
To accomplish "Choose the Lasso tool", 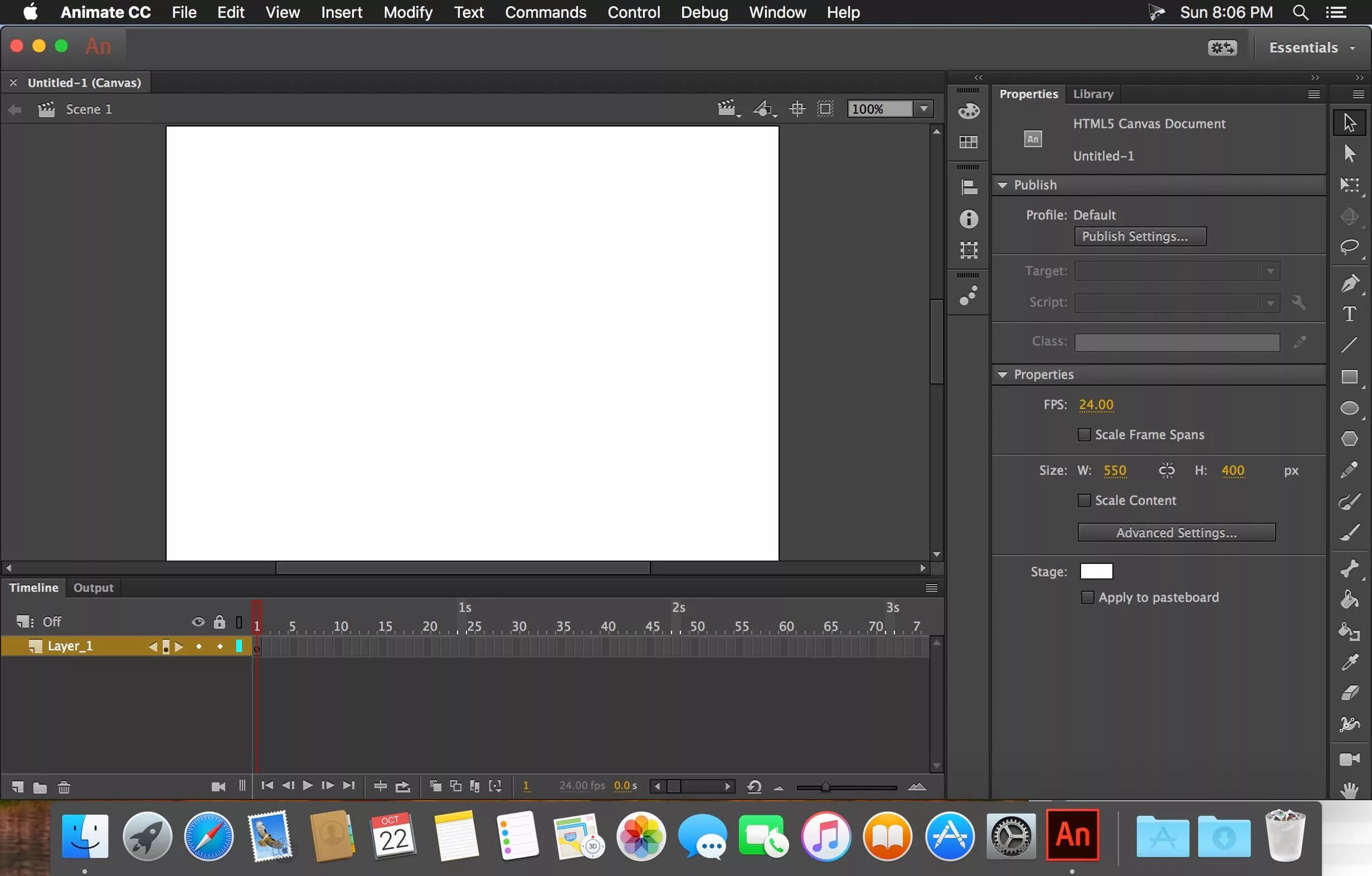I will (x=1349, y=247).
